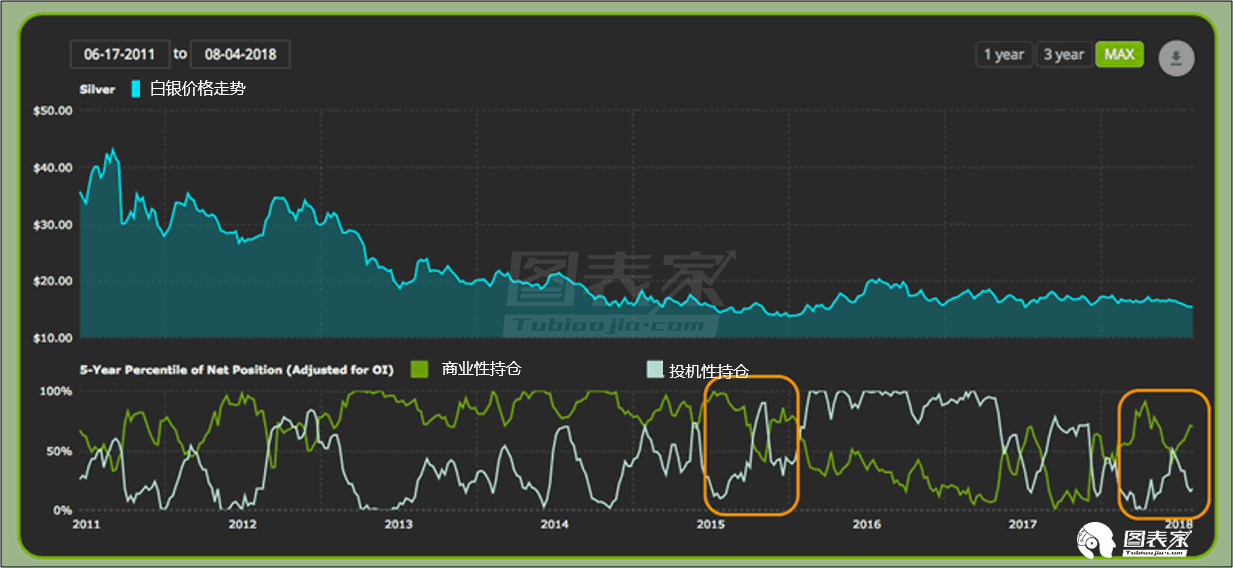Click the 2018 year axis label

pos(1178,524)
